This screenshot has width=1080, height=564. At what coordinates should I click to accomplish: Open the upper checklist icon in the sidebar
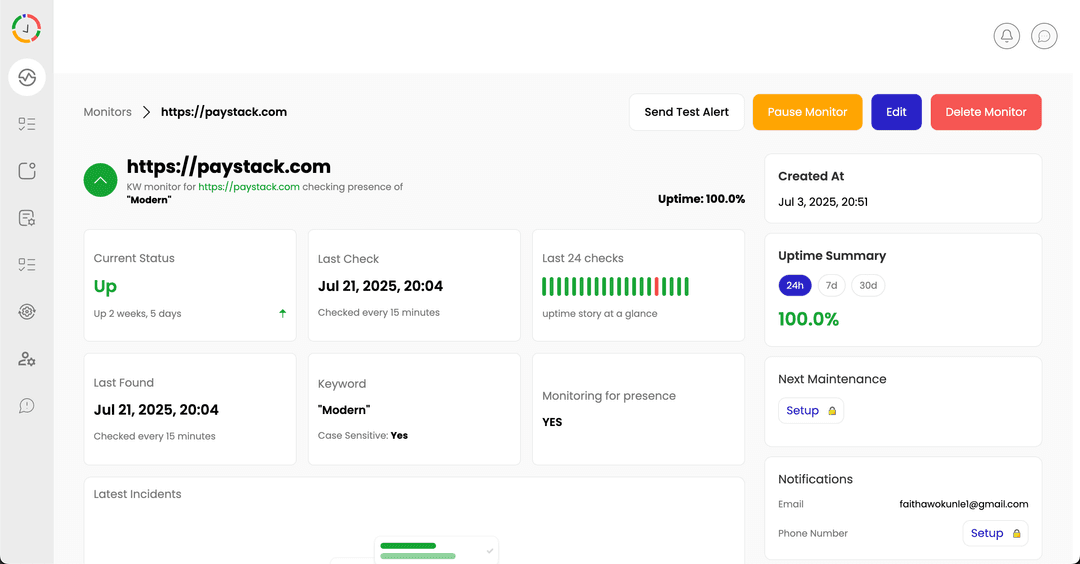(27, 124)
